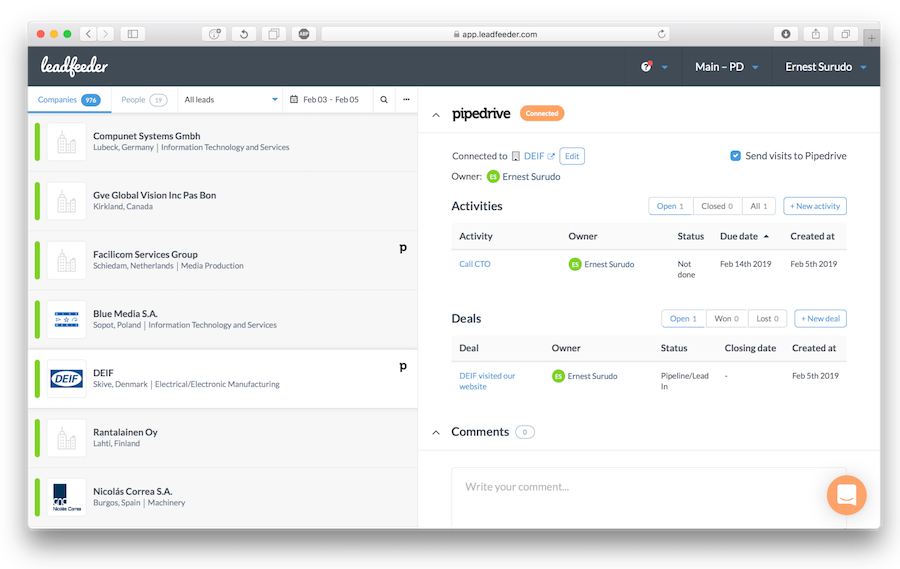The image size is (900, 569).
Task: Open the chat bubble support widget
Action: click(846, 495)
